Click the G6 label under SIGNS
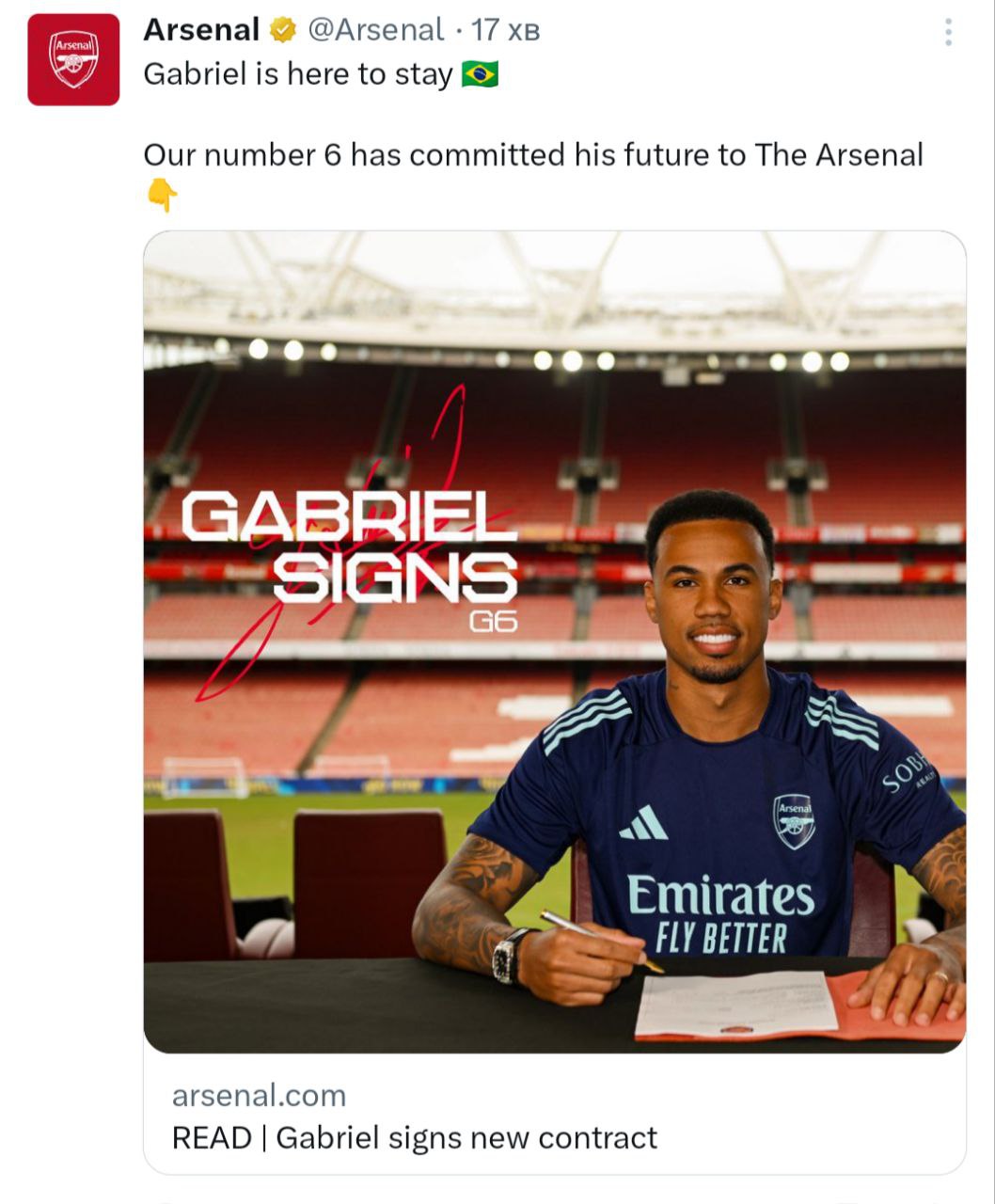995x1204 pixels. 493,622
